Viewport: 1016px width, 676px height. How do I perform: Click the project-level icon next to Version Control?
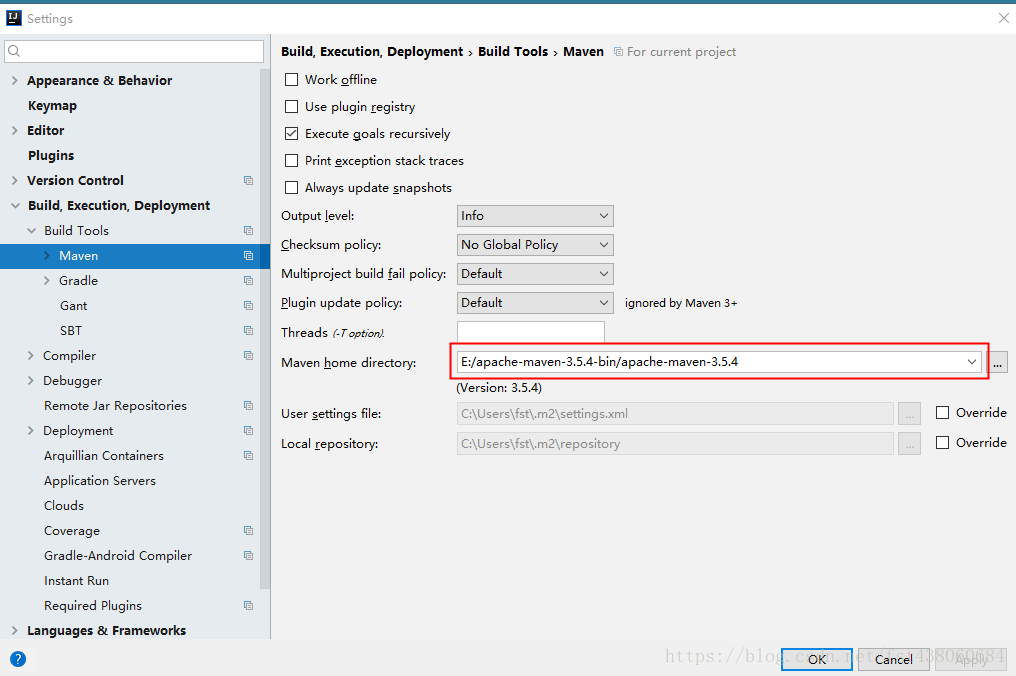tap(248, 180)
